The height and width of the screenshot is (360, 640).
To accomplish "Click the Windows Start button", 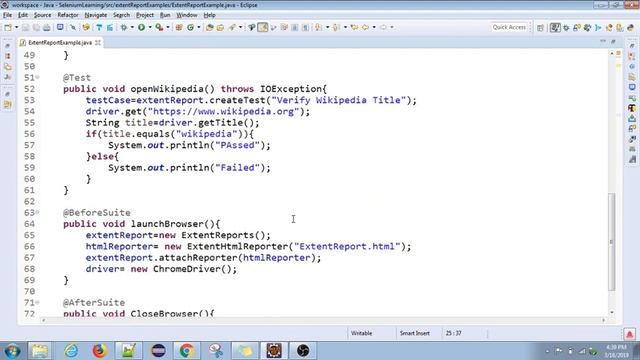I will (x=12, y=351).
